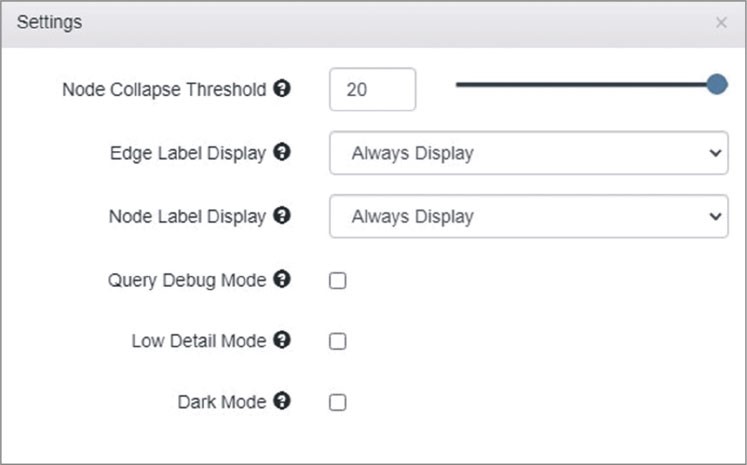Click help icon next to Node Label Display
The height and width of the screenshot is (465, 747).
coord(282,215)
